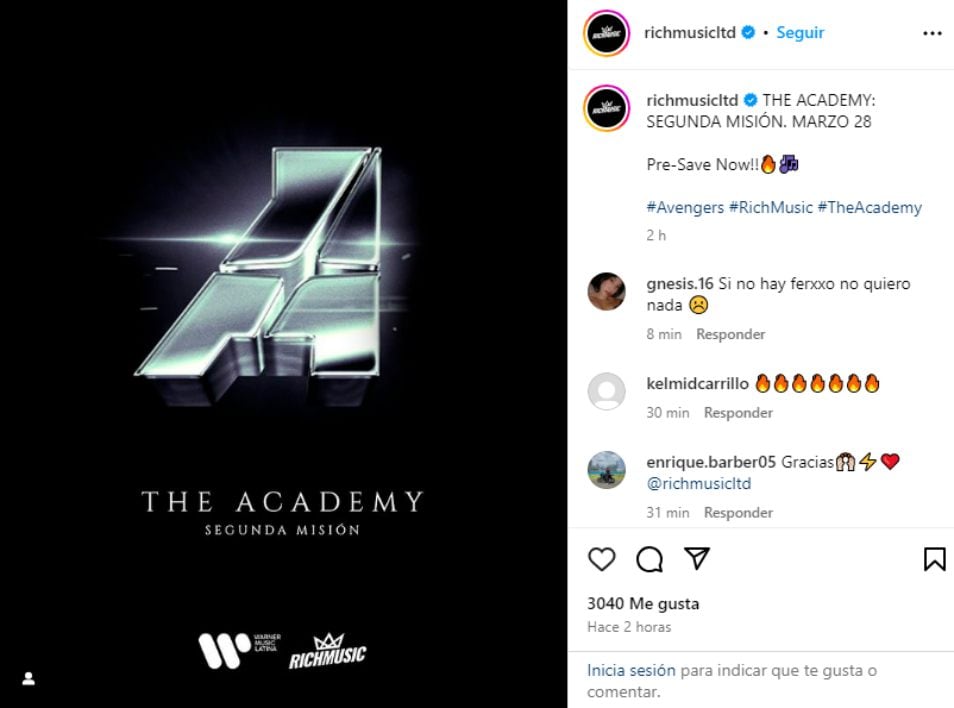Open the richmusicltd profile picture in the header
954x708 pixels.
click(x=606, y=33)
